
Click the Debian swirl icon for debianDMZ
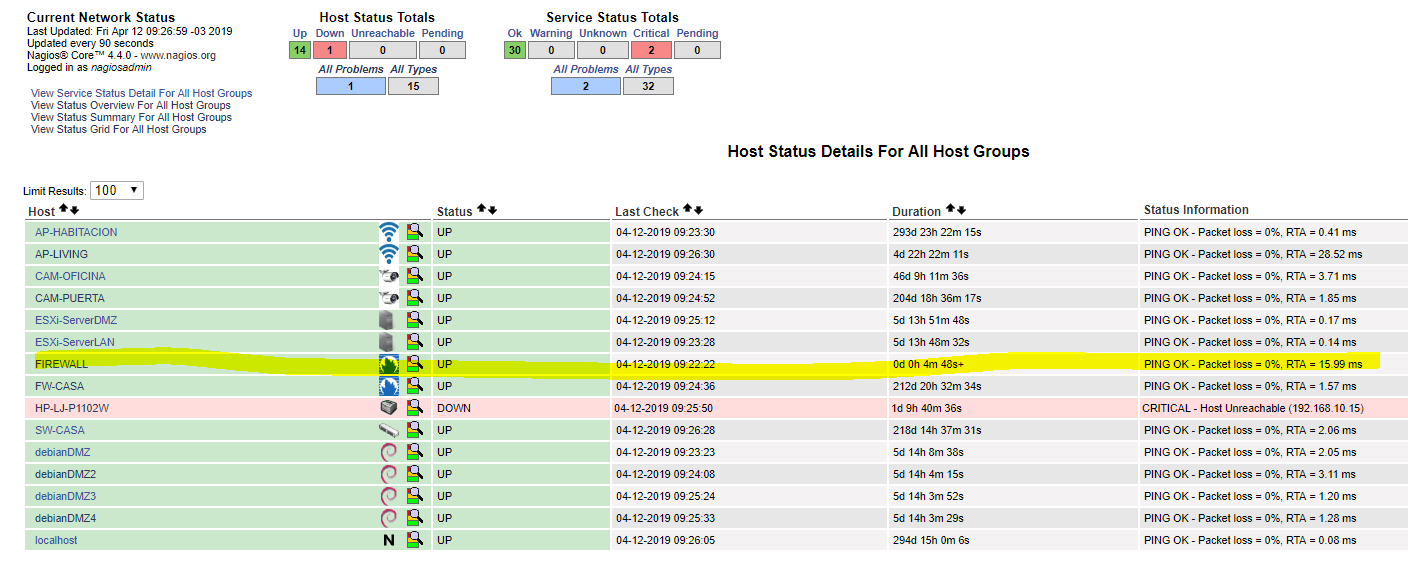pos(388,452)
